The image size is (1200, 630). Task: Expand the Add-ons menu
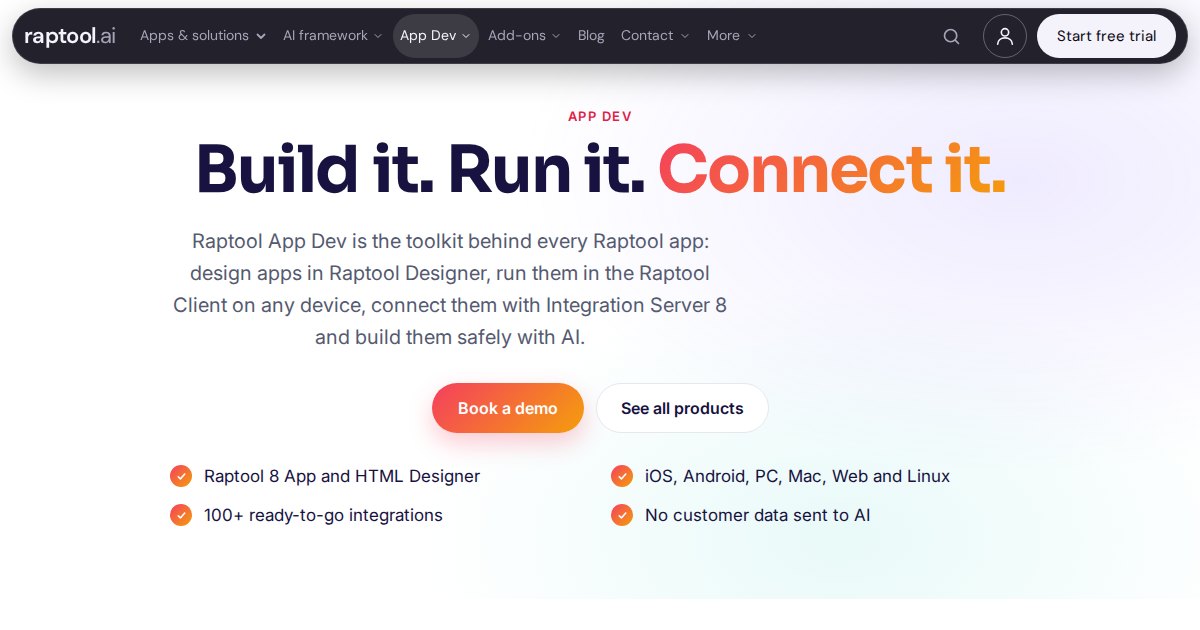[524, 36]
